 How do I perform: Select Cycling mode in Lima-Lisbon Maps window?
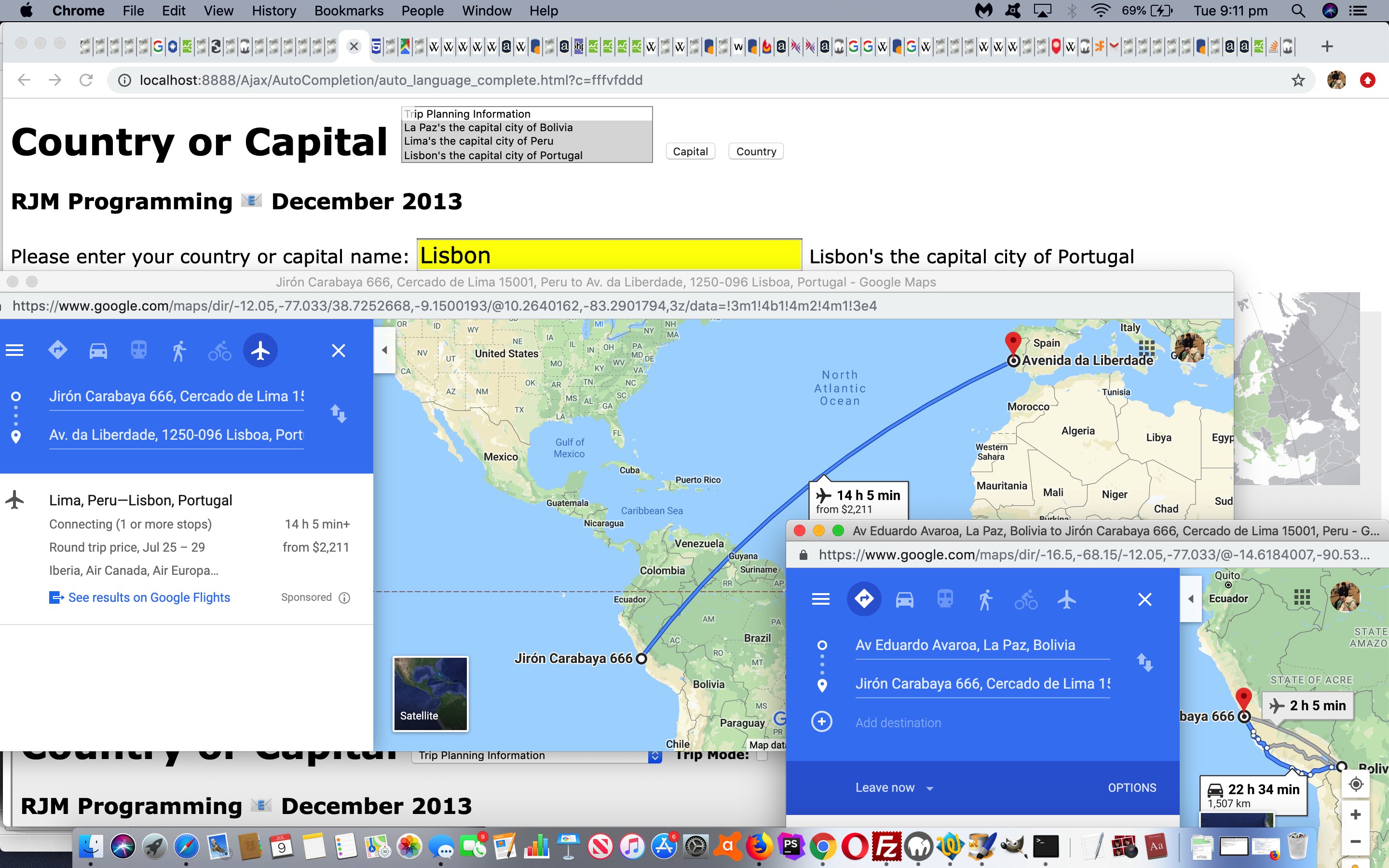[x=220, y=350]
